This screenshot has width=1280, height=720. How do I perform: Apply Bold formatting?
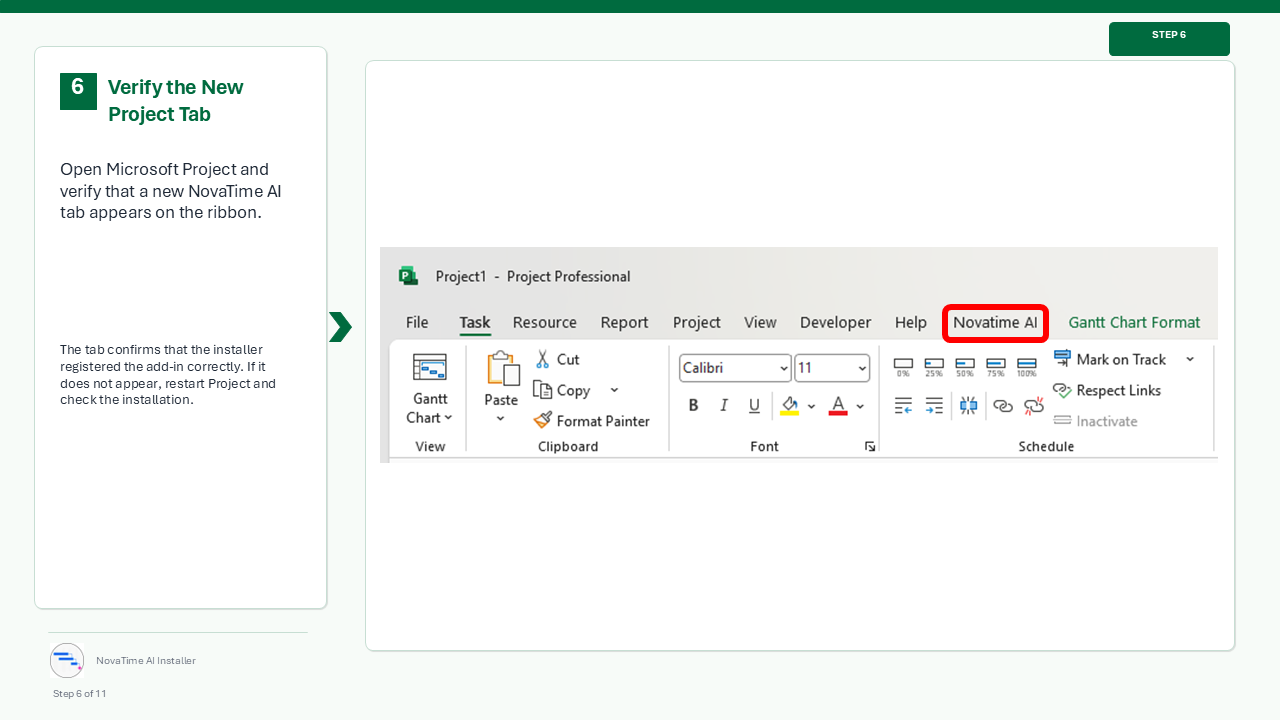click(x=693, y=405)
